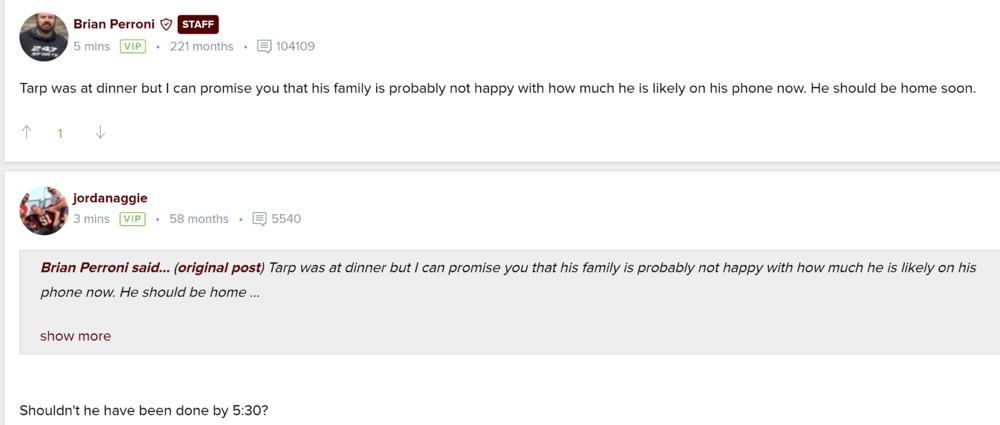Open jordanaggie's avatar image
Screen dimensions: 1000x425
tap(44, 210)
